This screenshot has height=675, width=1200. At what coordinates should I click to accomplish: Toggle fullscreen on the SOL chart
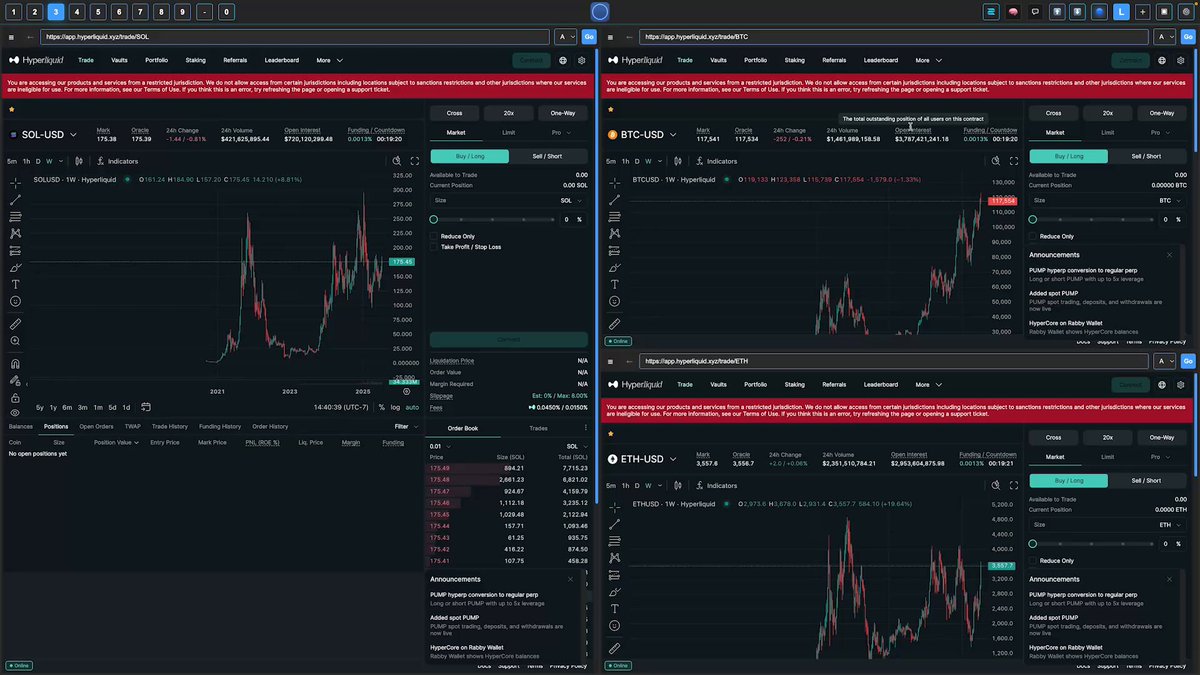pos(416,161)
